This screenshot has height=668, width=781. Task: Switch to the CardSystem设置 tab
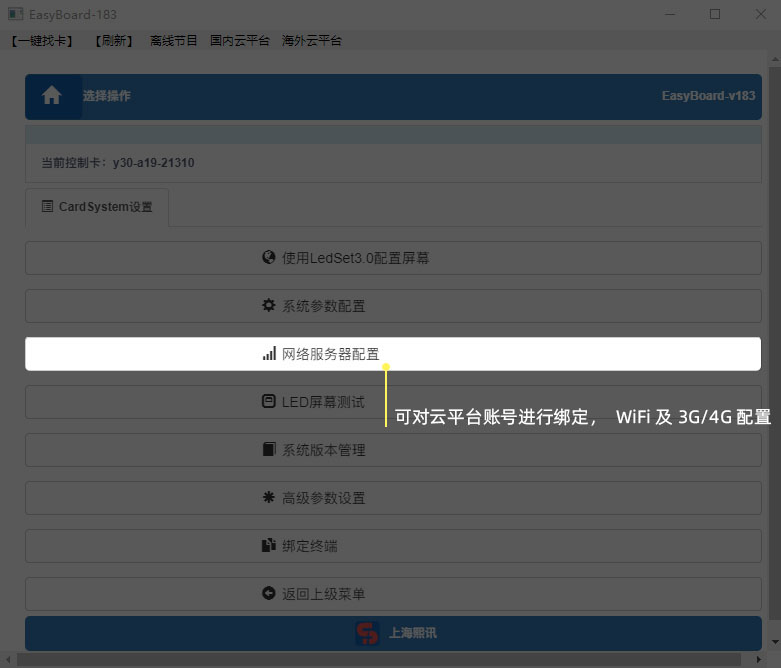coord(97,207)
